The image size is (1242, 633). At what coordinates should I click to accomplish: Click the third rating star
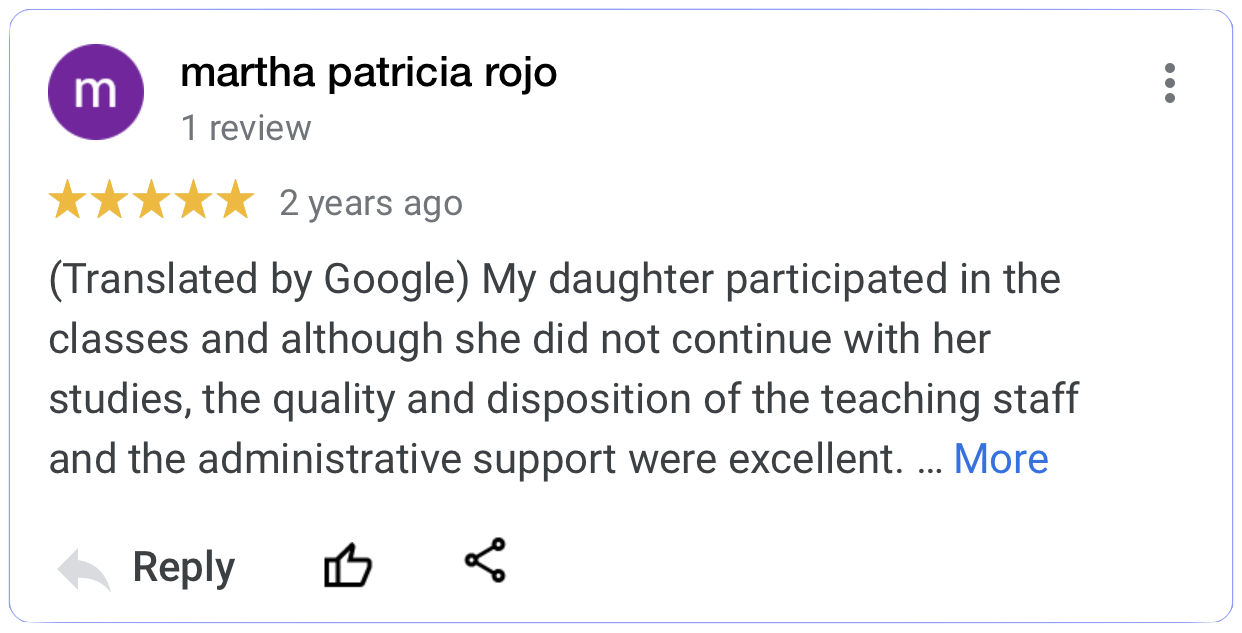pos(152,201)
